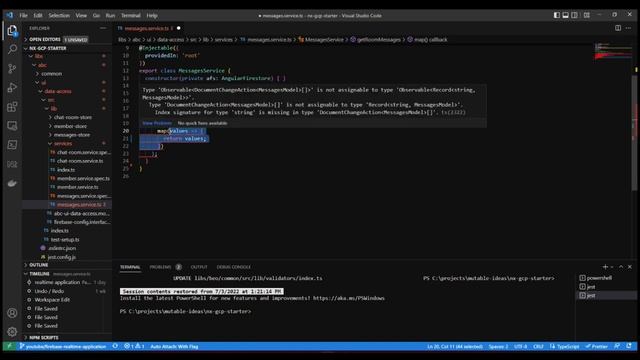Image resolution: width=640 pixels, height=360 pixels.
Task: Open the Search view in activity bar
Action: click(12, 49)
